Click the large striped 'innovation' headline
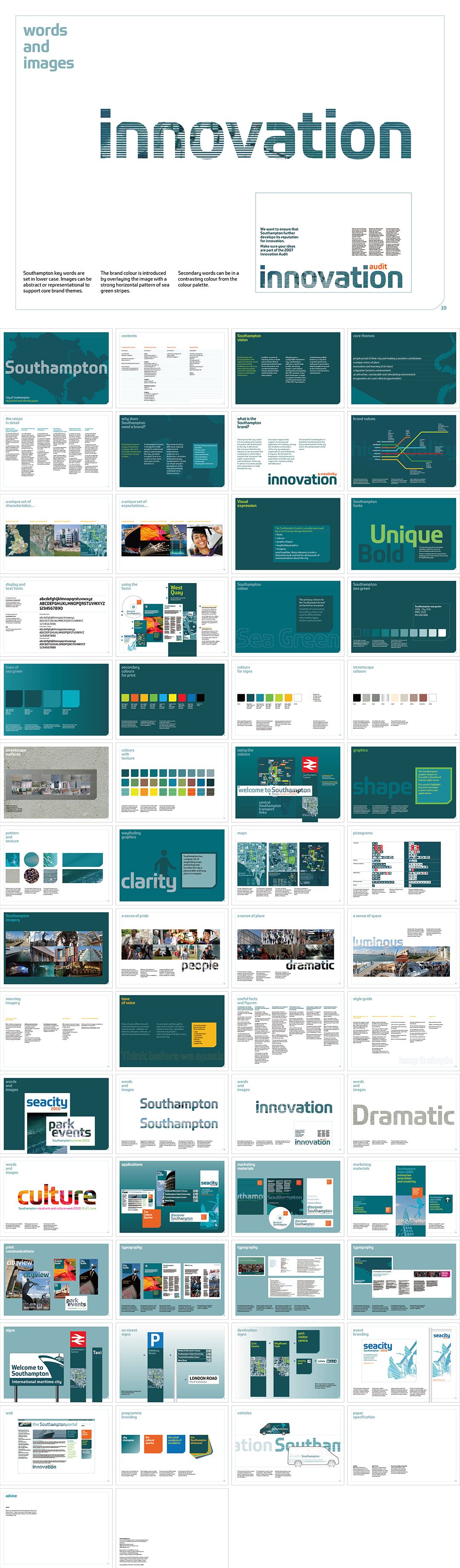Viewport: 460px width, 1568px height. pos(256,135)
